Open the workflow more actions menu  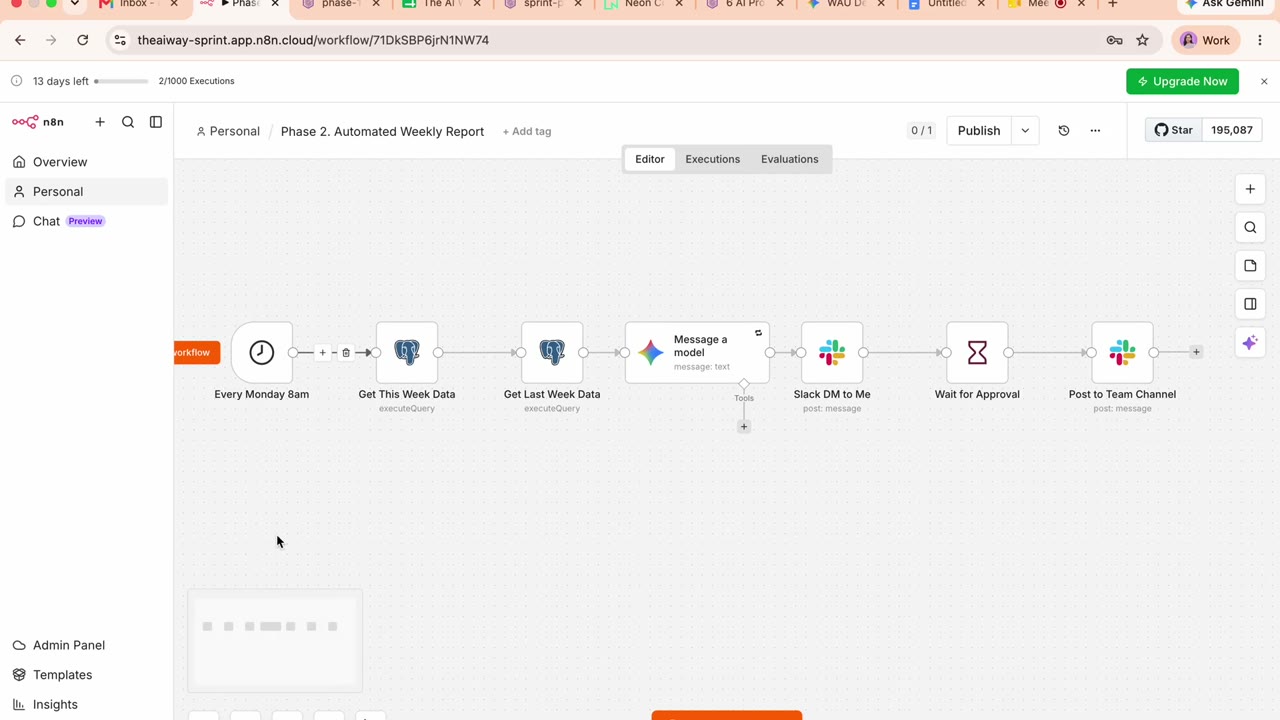1095,131
